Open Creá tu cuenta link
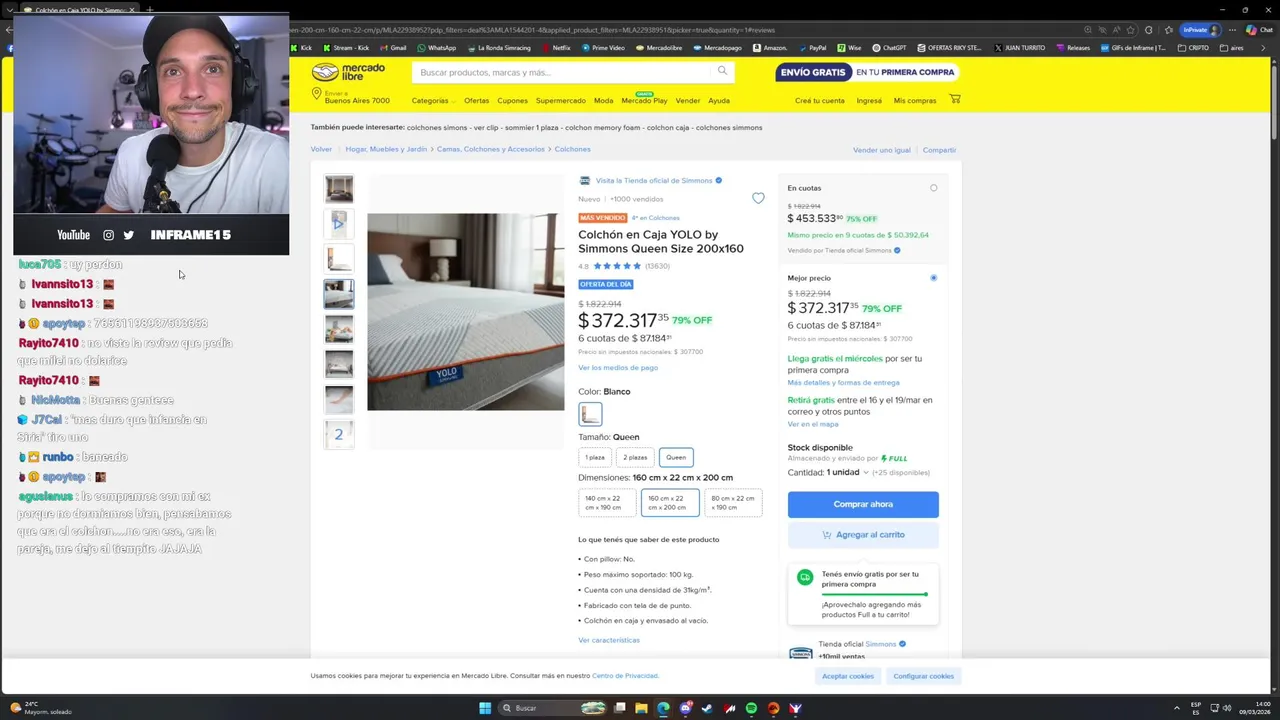The width and height of the screenshot is (1280, 720). (819, 101)
